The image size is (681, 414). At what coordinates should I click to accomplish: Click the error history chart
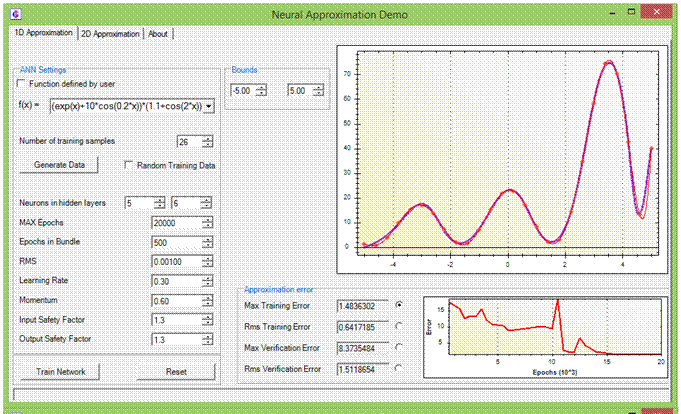click(545, 328)
